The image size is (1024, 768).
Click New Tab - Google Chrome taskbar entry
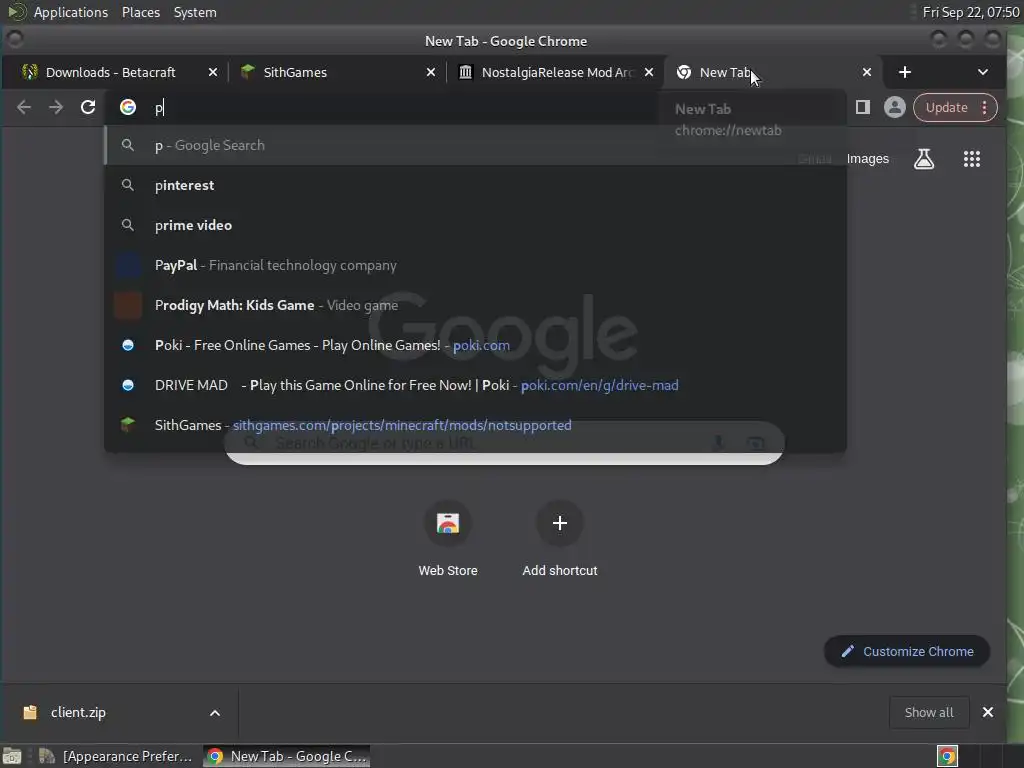click(x=287, y=756)
